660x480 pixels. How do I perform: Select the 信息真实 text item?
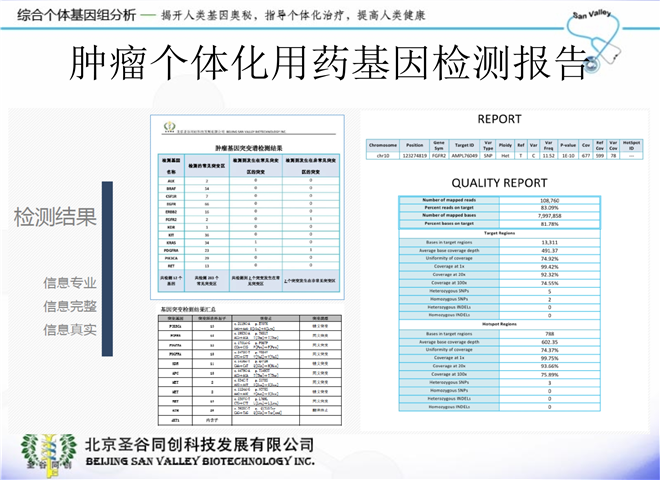click(x=70, y=329)
